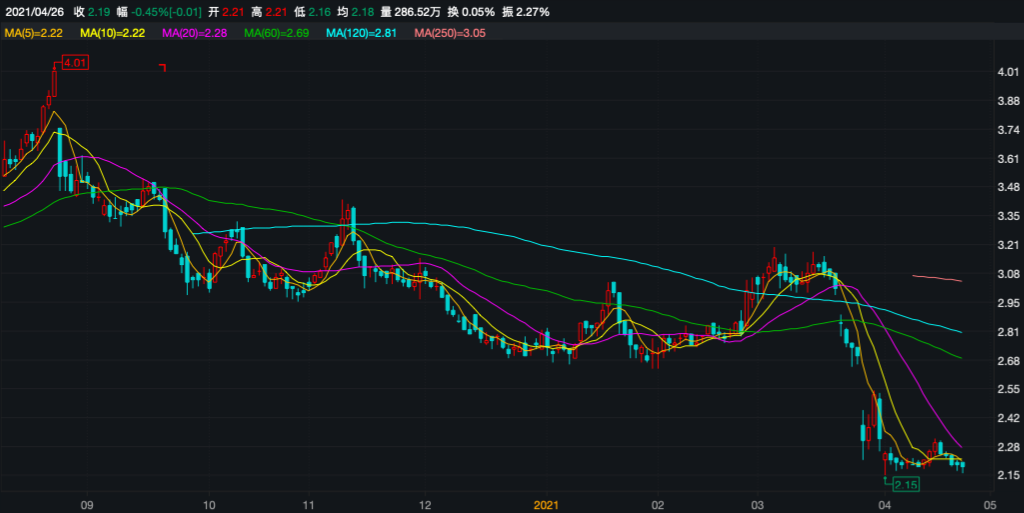This screenshot has height=513, width=1024.
Task: Click the 2.55 price axis label
Action: (x=1008, y=389)
